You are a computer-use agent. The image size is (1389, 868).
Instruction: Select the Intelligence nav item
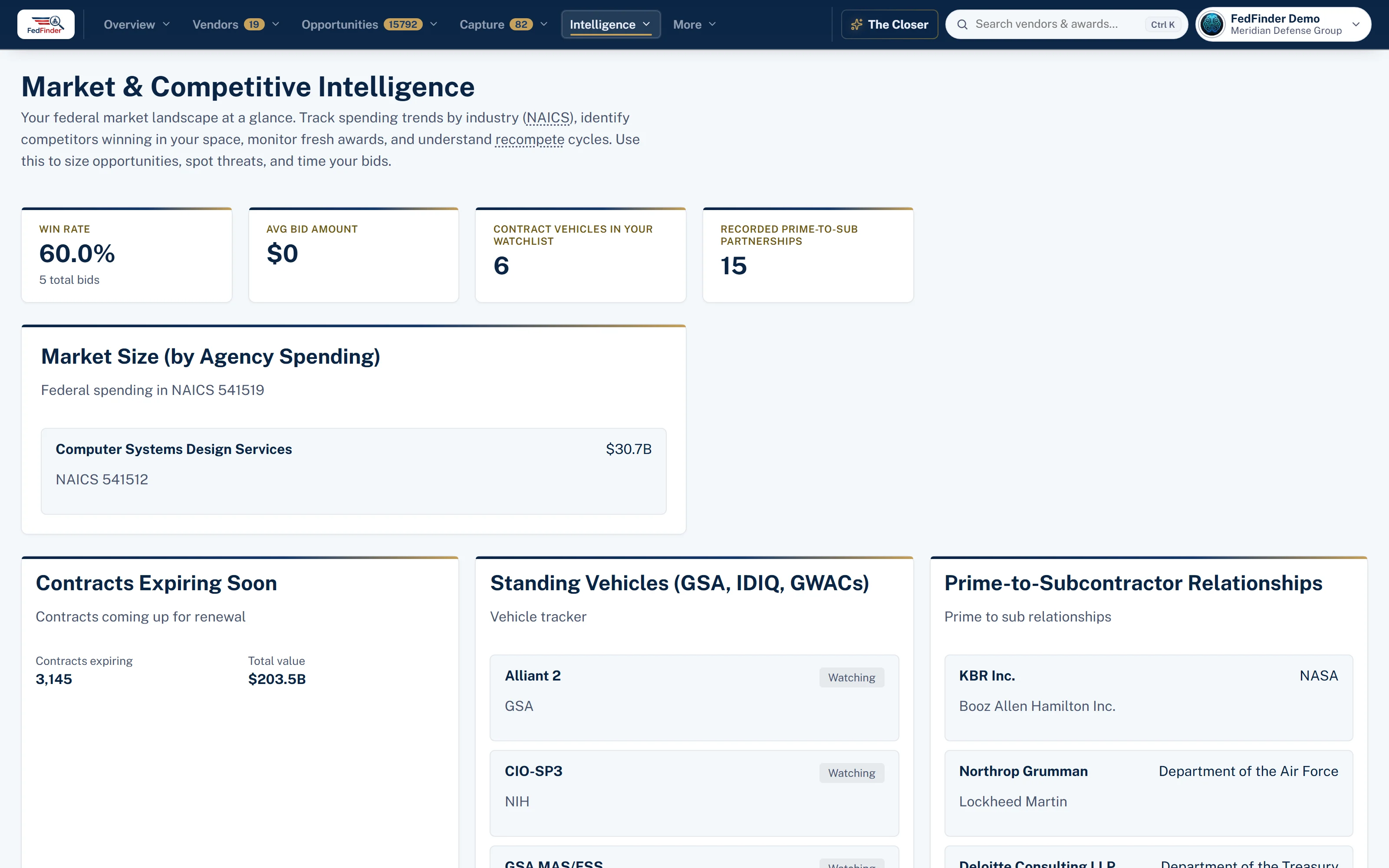[611, 25]
